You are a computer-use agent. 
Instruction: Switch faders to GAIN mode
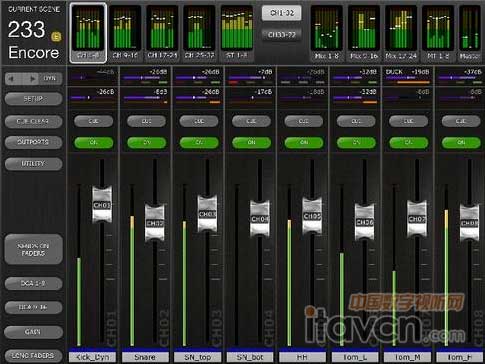33,332
